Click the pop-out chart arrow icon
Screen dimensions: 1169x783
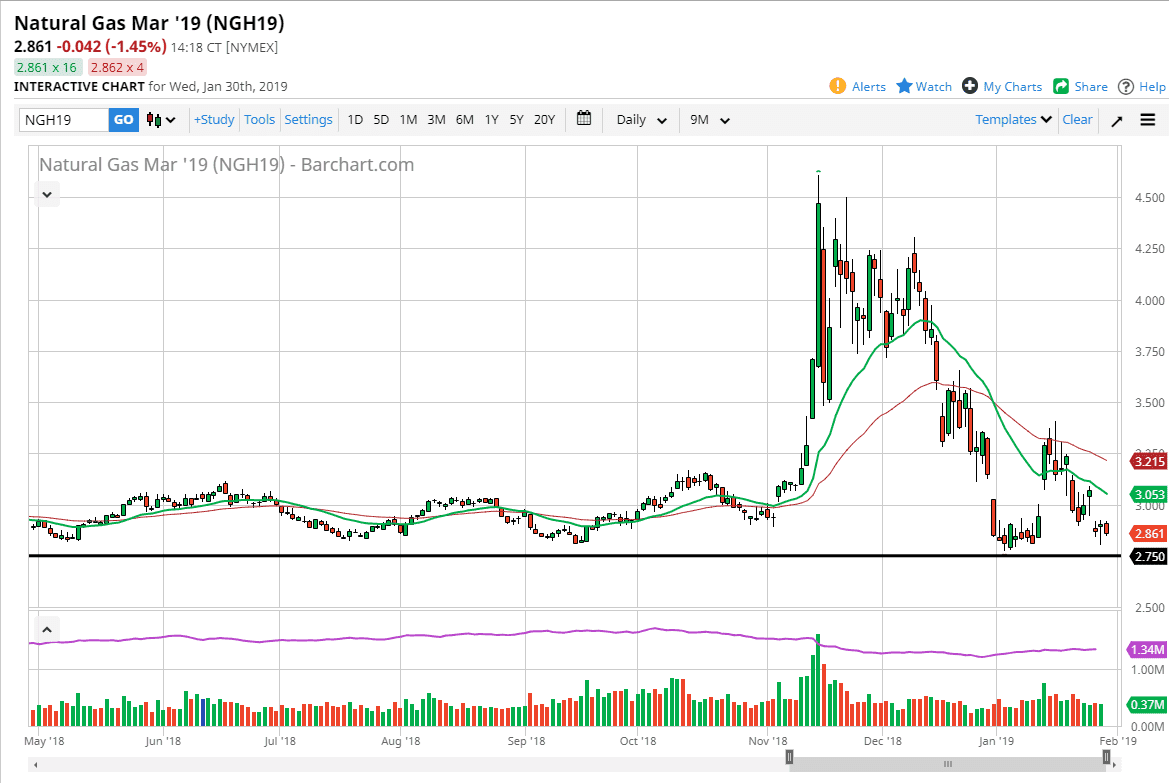click(1117, 120)
